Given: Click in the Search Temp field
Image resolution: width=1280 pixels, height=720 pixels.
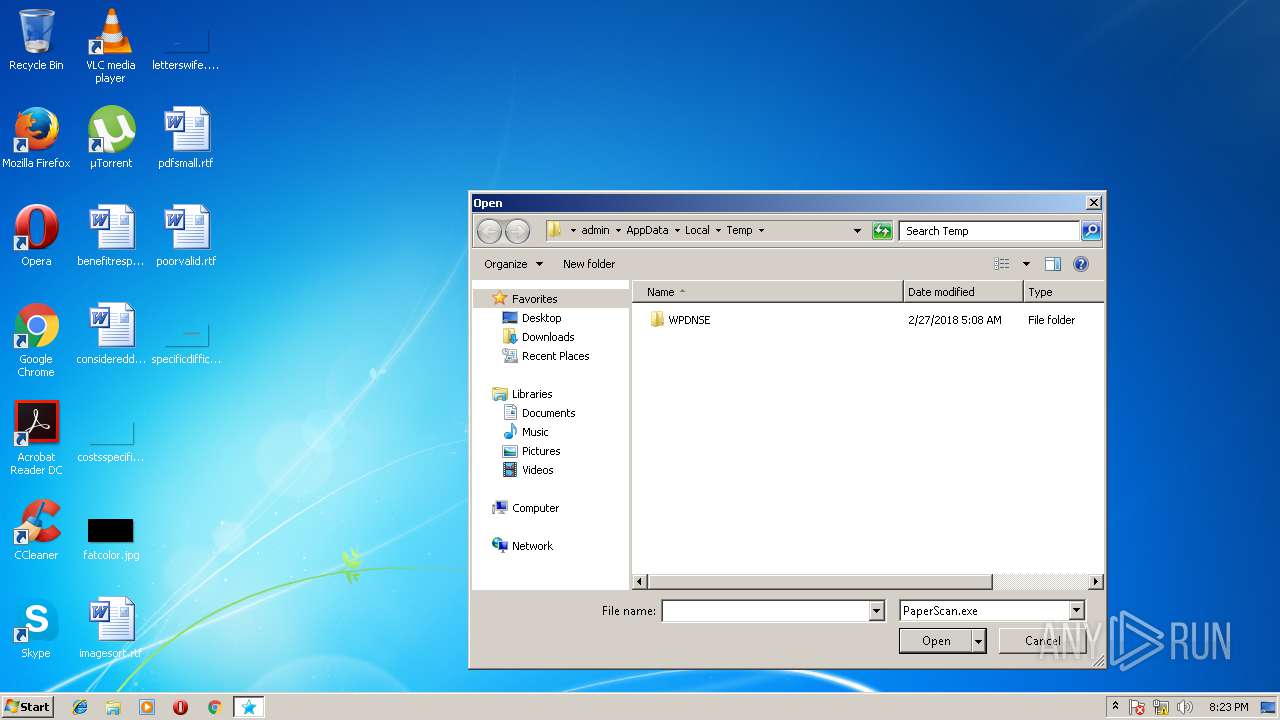Looking at the screenshot, I should (988, 231).
